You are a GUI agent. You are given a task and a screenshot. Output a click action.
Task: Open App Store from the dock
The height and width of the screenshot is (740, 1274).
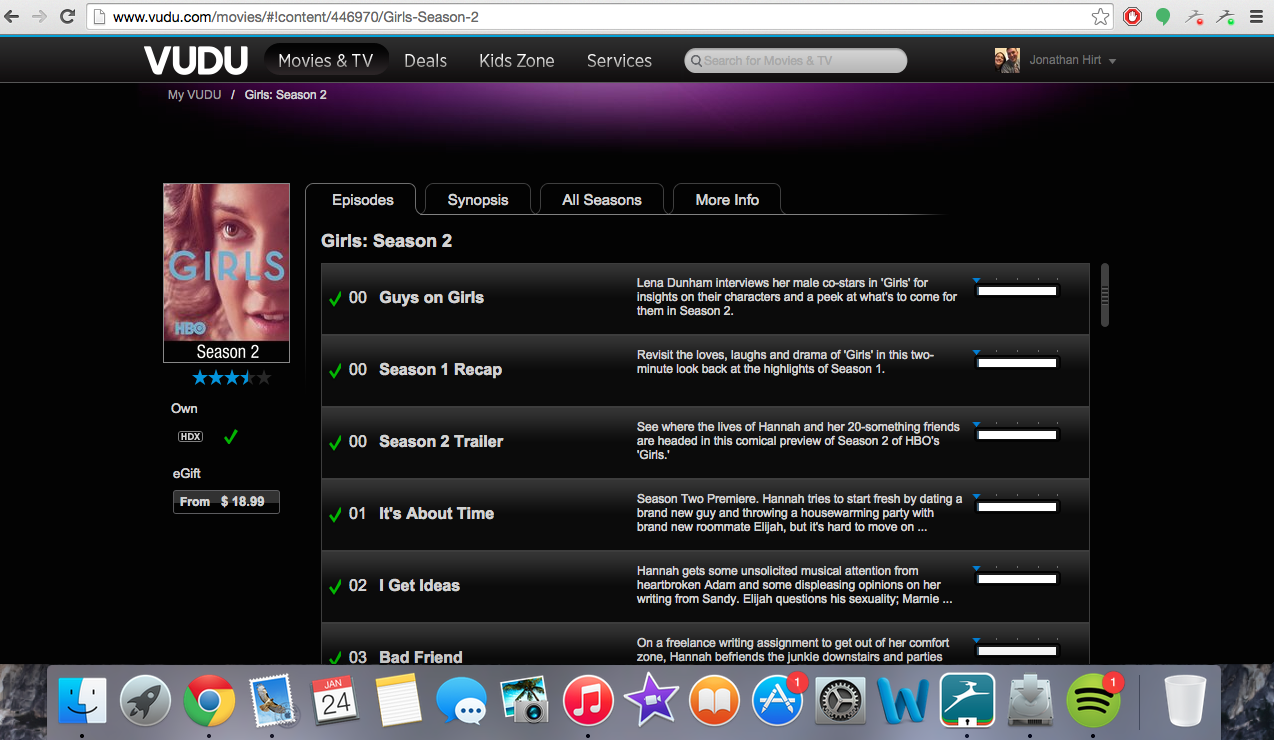click(x=777, y=701)
